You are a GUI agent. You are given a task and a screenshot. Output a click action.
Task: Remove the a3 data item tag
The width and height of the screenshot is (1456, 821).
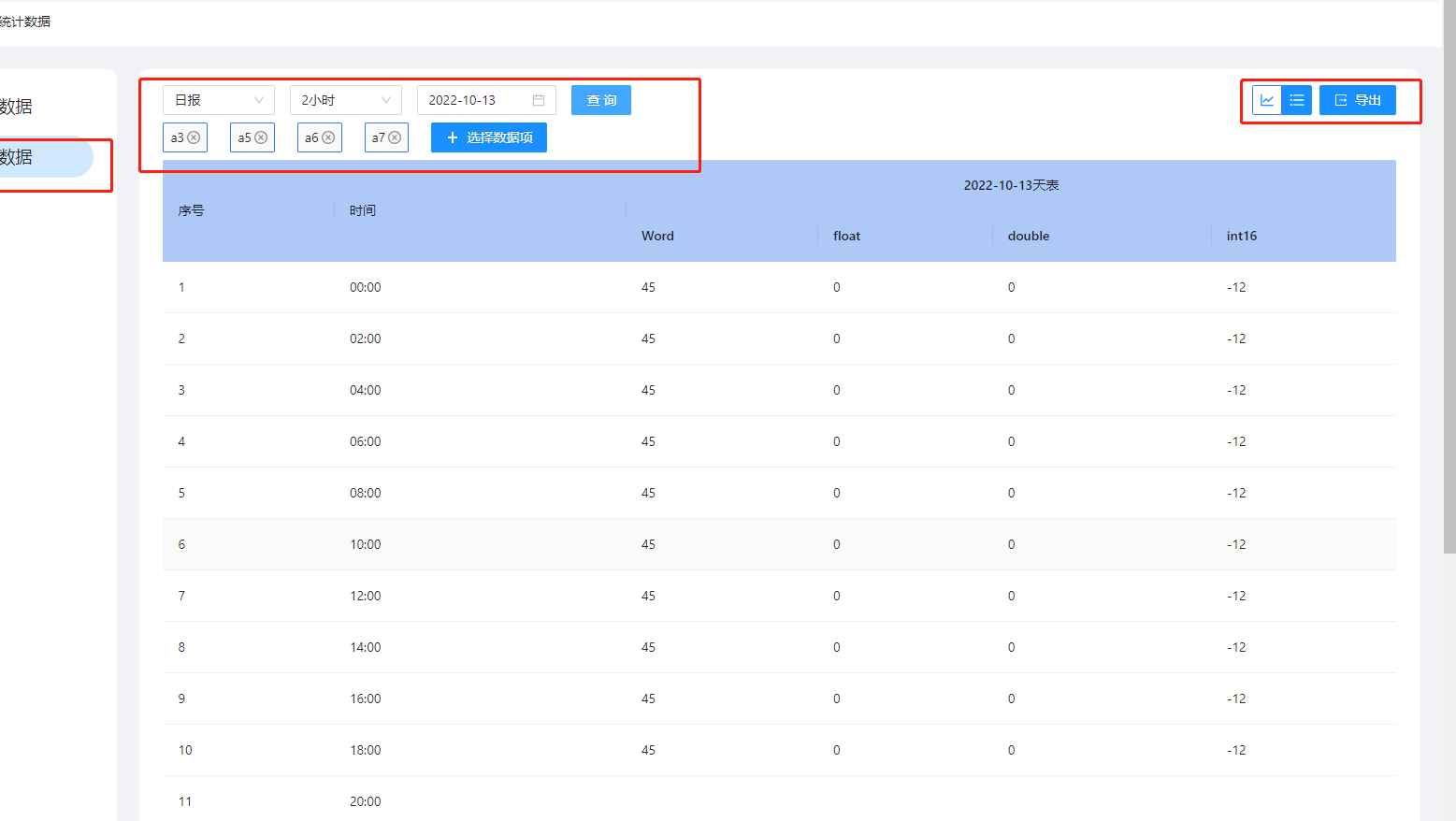(x=194, y=137)
